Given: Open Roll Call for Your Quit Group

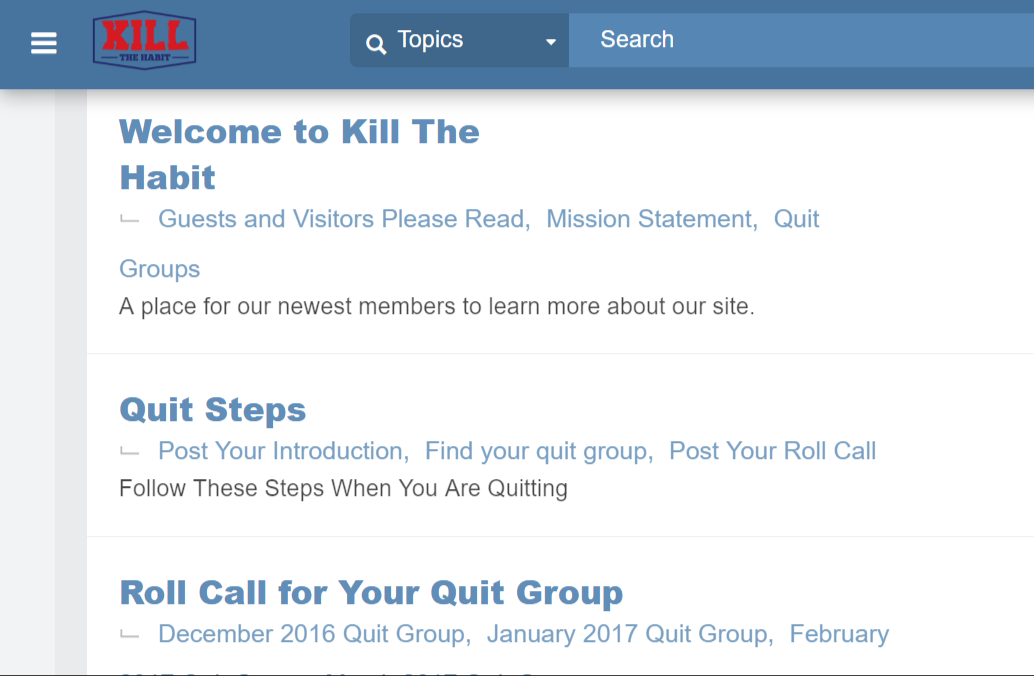Looking at the screenshot, I should [371, 592].
